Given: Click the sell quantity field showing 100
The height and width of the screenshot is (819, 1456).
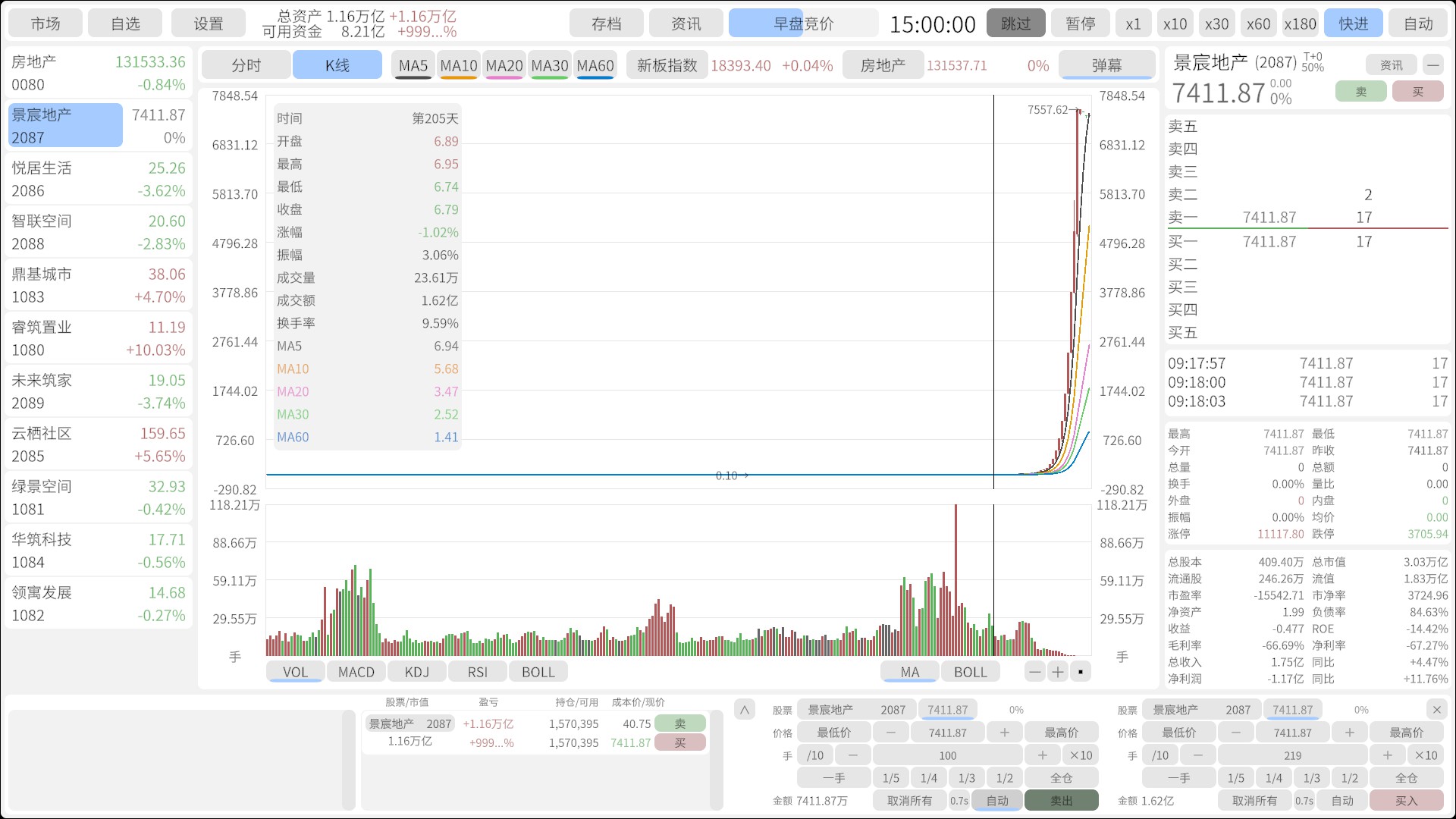Looking at the screenshot, I should coord(947,755).
